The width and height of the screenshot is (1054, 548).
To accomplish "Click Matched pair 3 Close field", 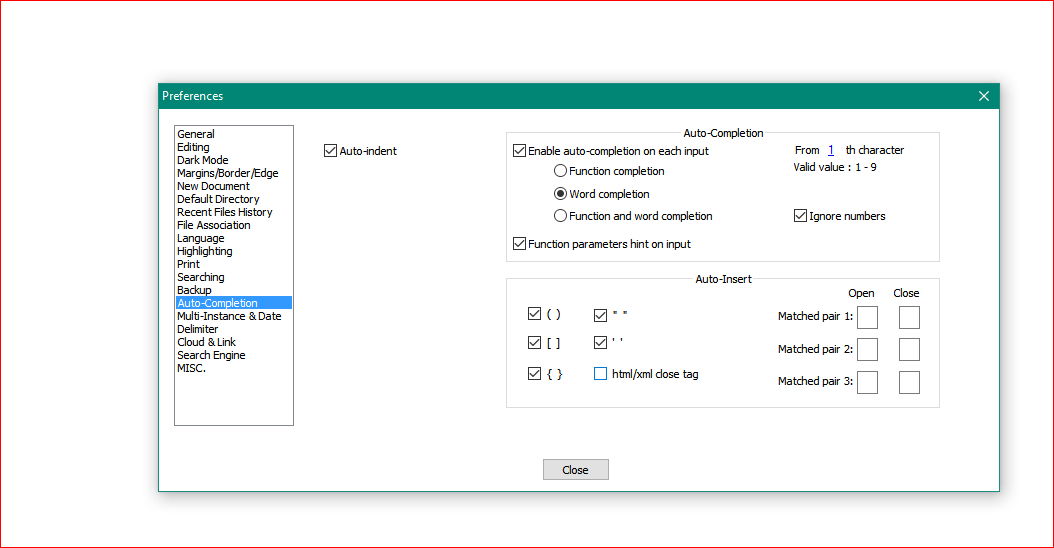I will [909, 382].
